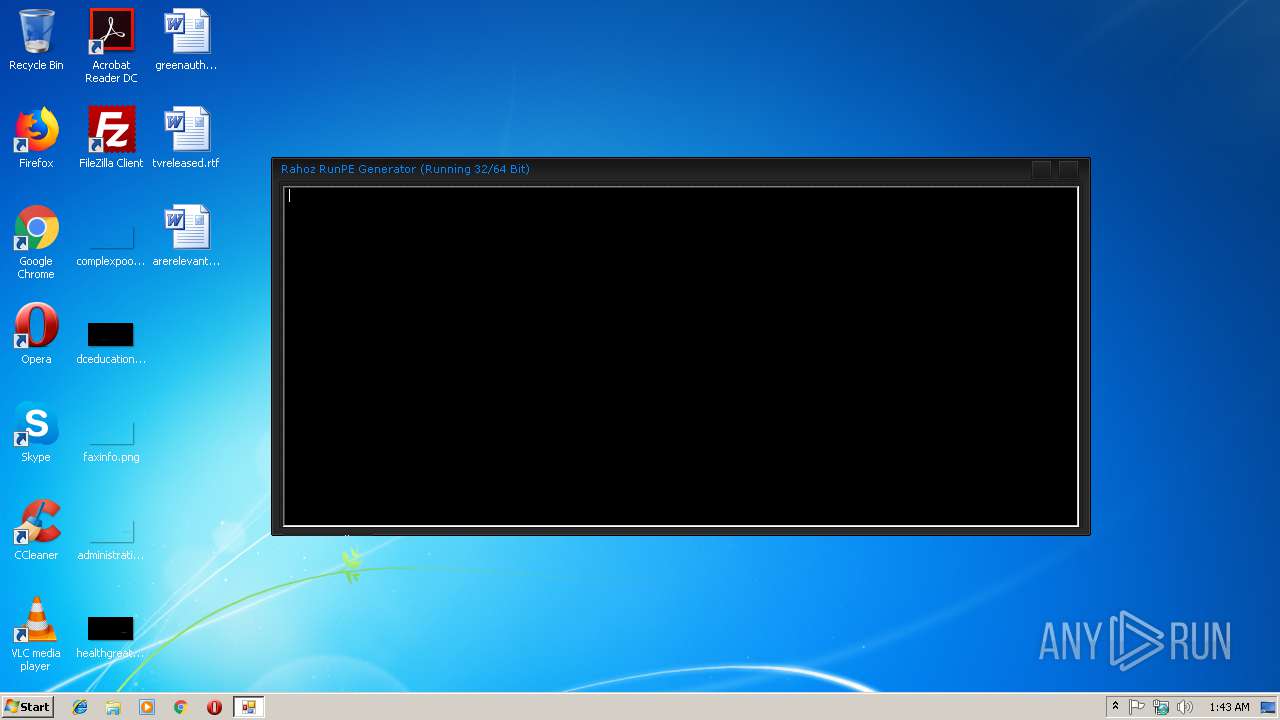Viewport: 1280px width, 720px height.
Task: Open Opera from the taskbar
Action: click(x=214, y=707)
